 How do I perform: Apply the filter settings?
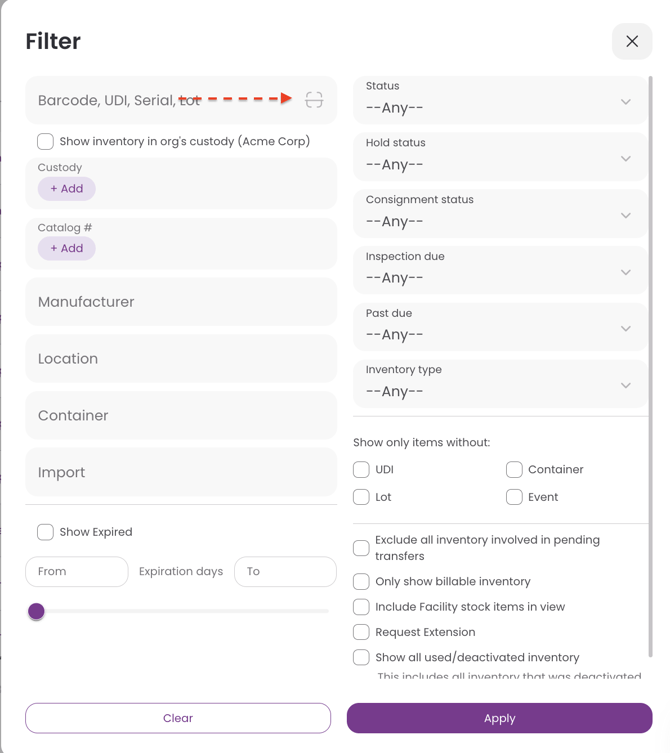tap(499, 718)
